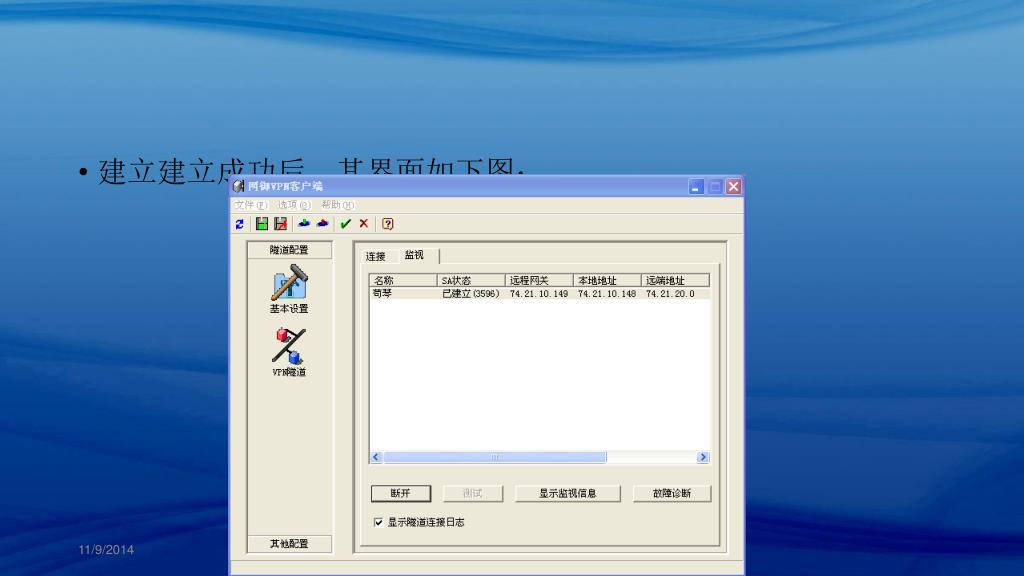Screen dimensions: 1024x576
Task: Click the blue refresh arrows toolbar icon
Action: 240,224
